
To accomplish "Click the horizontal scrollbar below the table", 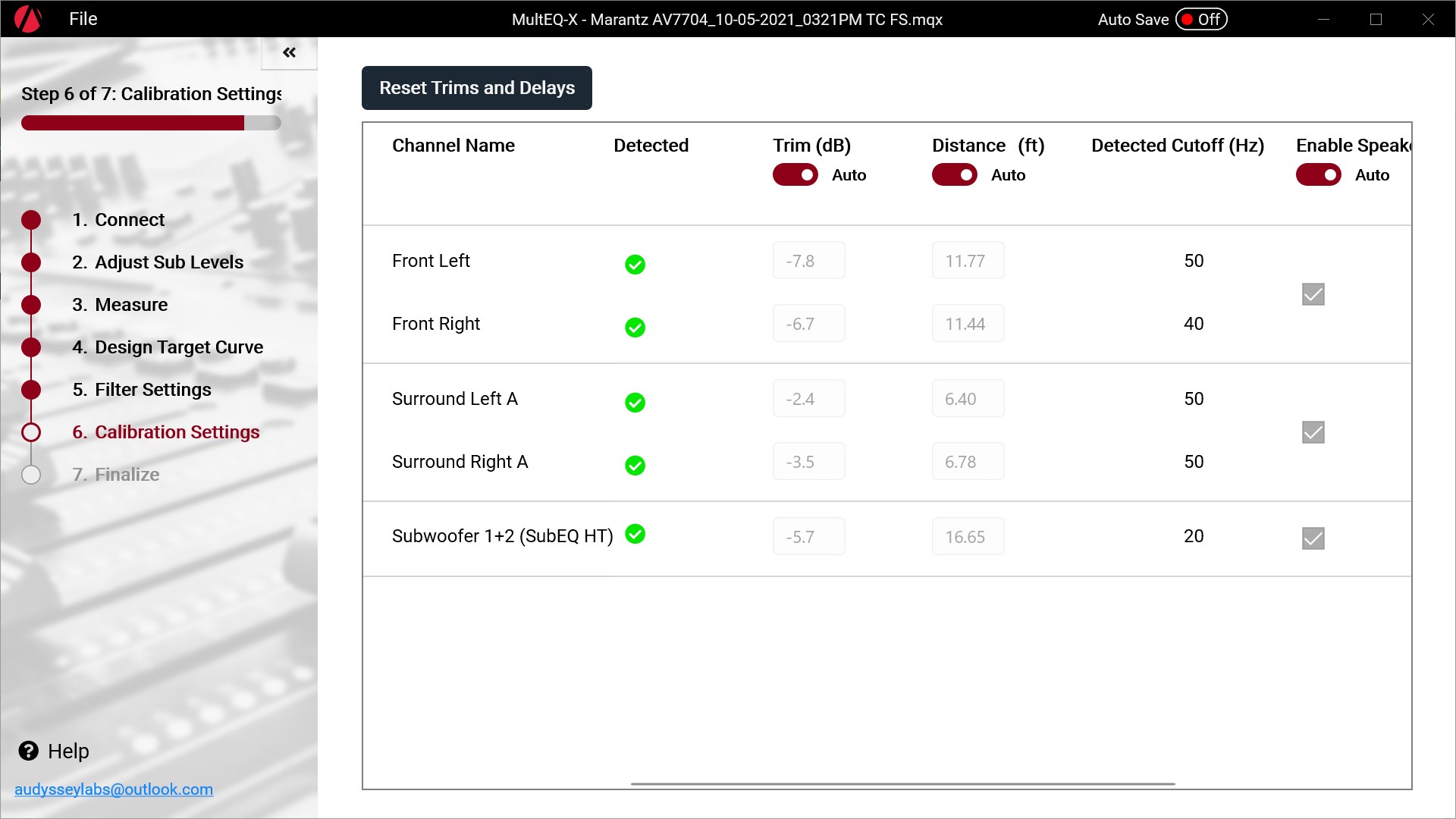I will point(902,783).
